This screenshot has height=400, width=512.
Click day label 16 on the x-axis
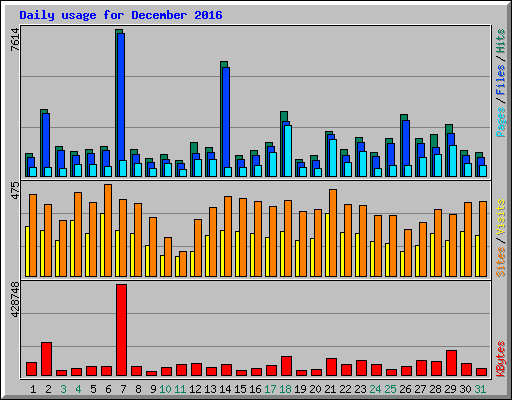(x=255, y=389)
